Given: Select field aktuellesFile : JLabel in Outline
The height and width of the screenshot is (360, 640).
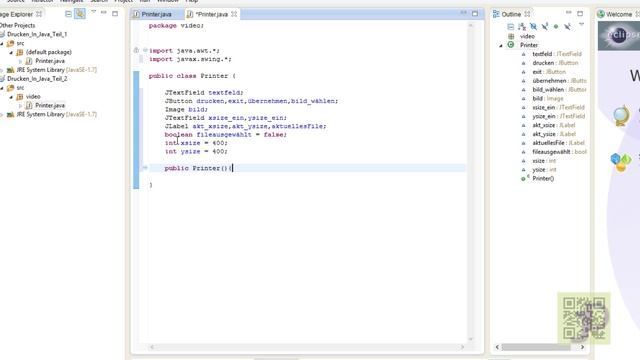Looking at the screenshot, I should (558, 143).
